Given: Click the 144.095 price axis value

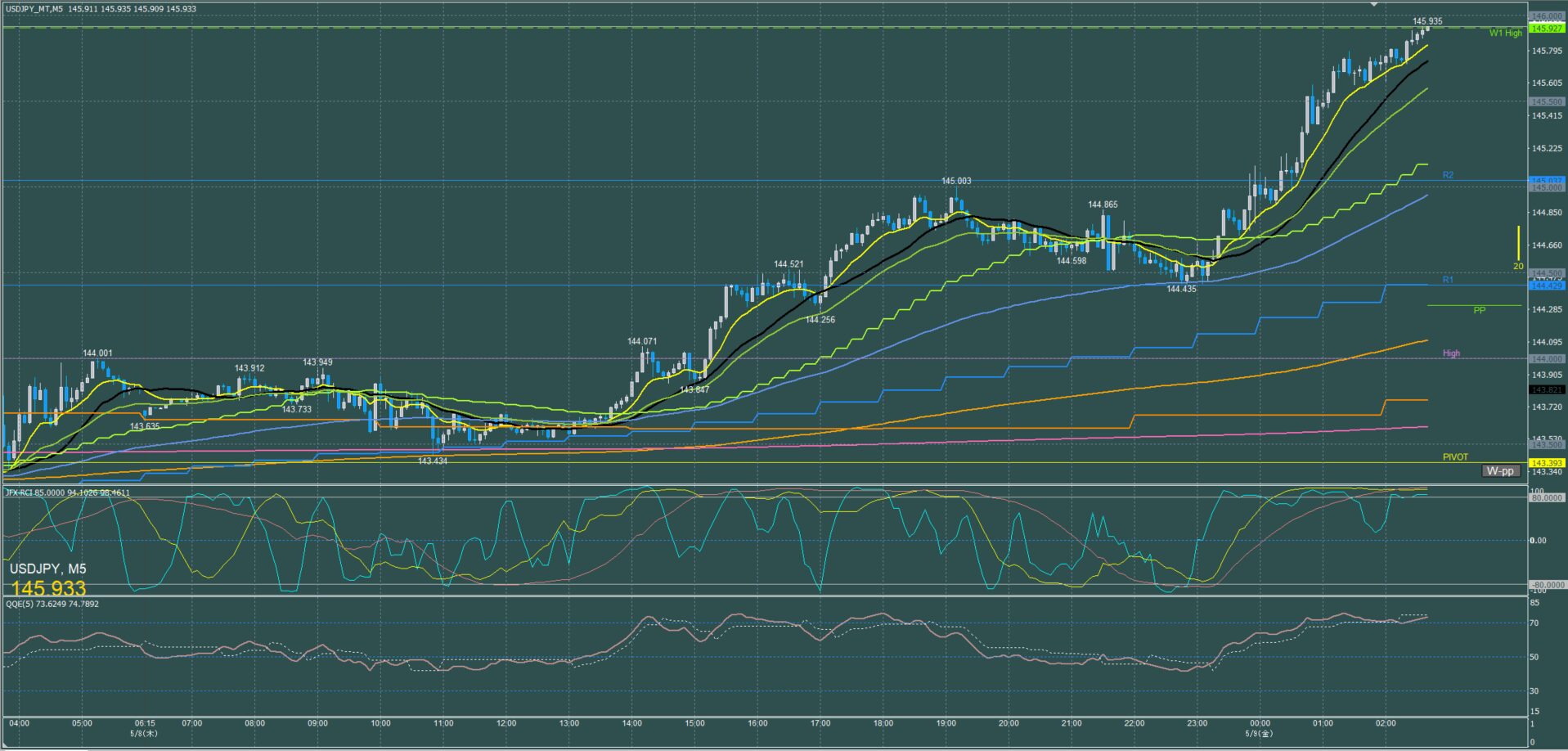Looking at the screenshot, I should (1545, 343).
